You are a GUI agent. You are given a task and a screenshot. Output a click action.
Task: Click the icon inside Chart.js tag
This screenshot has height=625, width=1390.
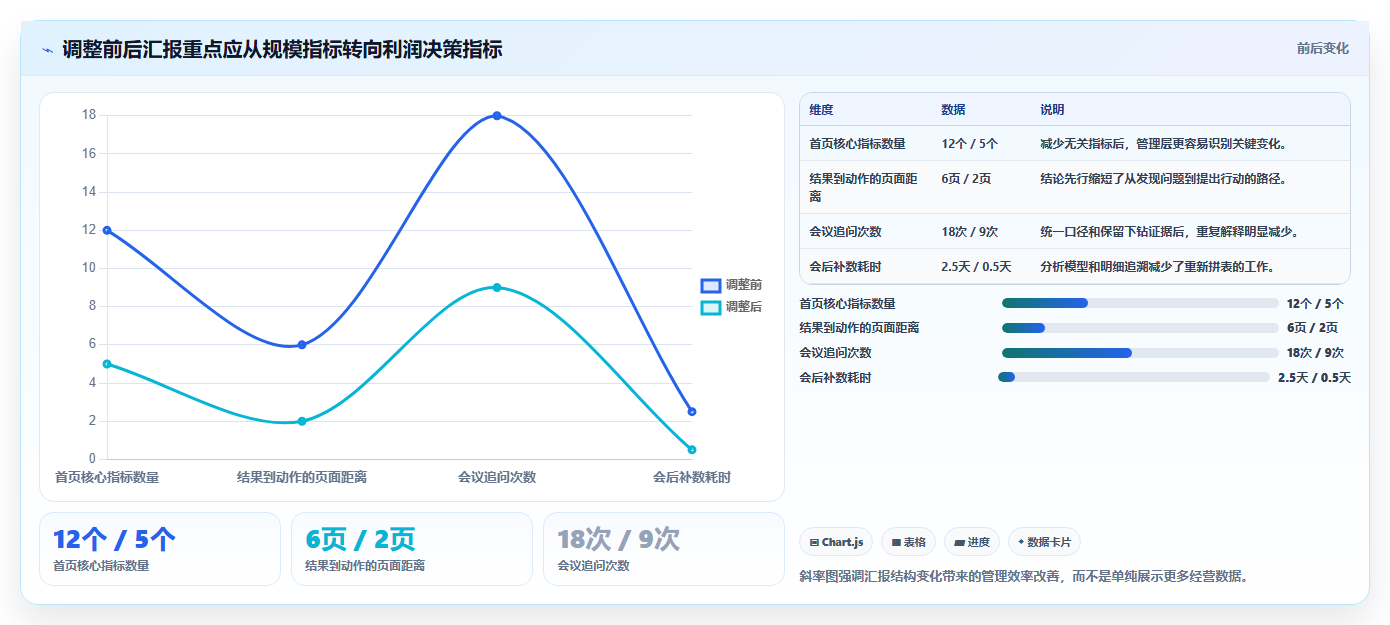tap(815, 543)
